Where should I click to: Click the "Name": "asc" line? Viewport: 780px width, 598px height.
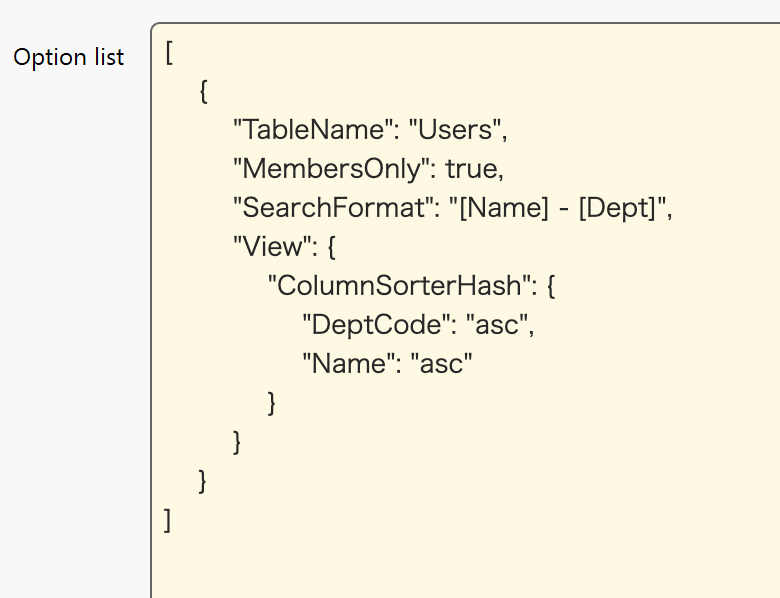point(388,363)
